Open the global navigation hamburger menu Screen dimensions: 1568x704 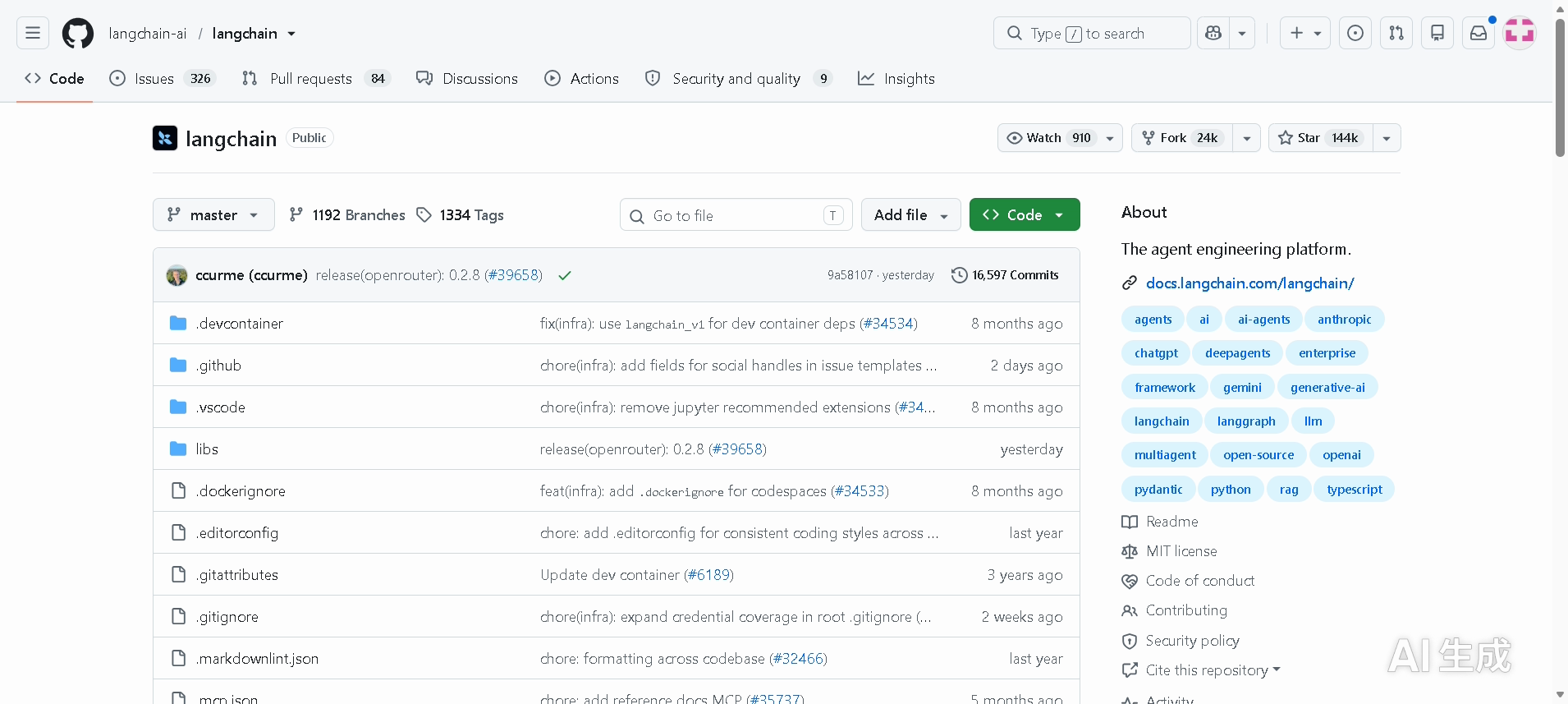click(33, 33)
